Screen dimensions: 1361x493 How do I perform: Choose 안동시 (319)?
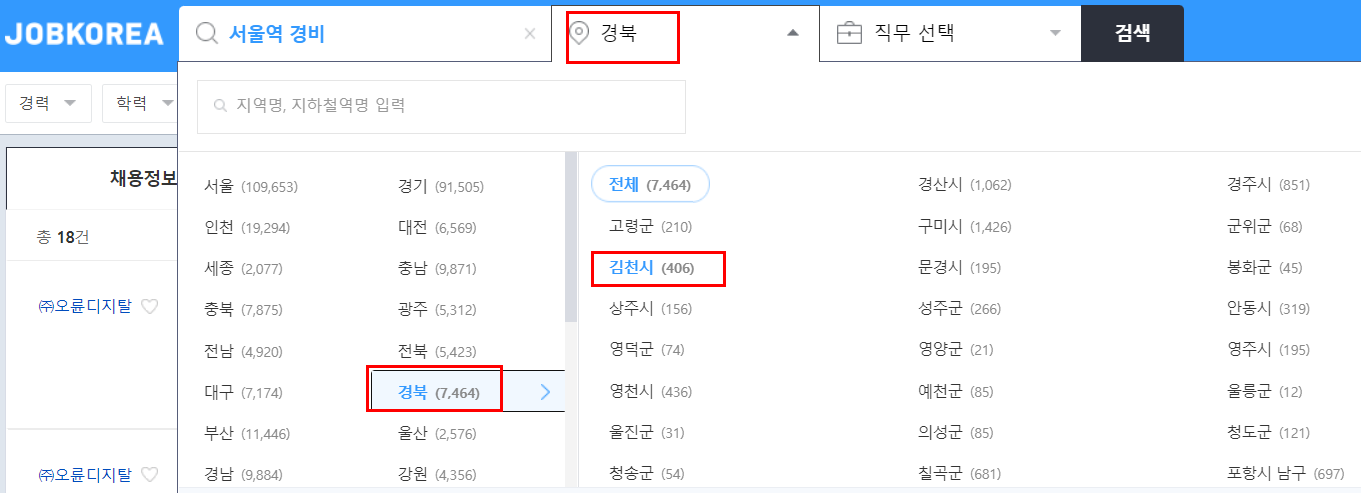click(1268, 309)
